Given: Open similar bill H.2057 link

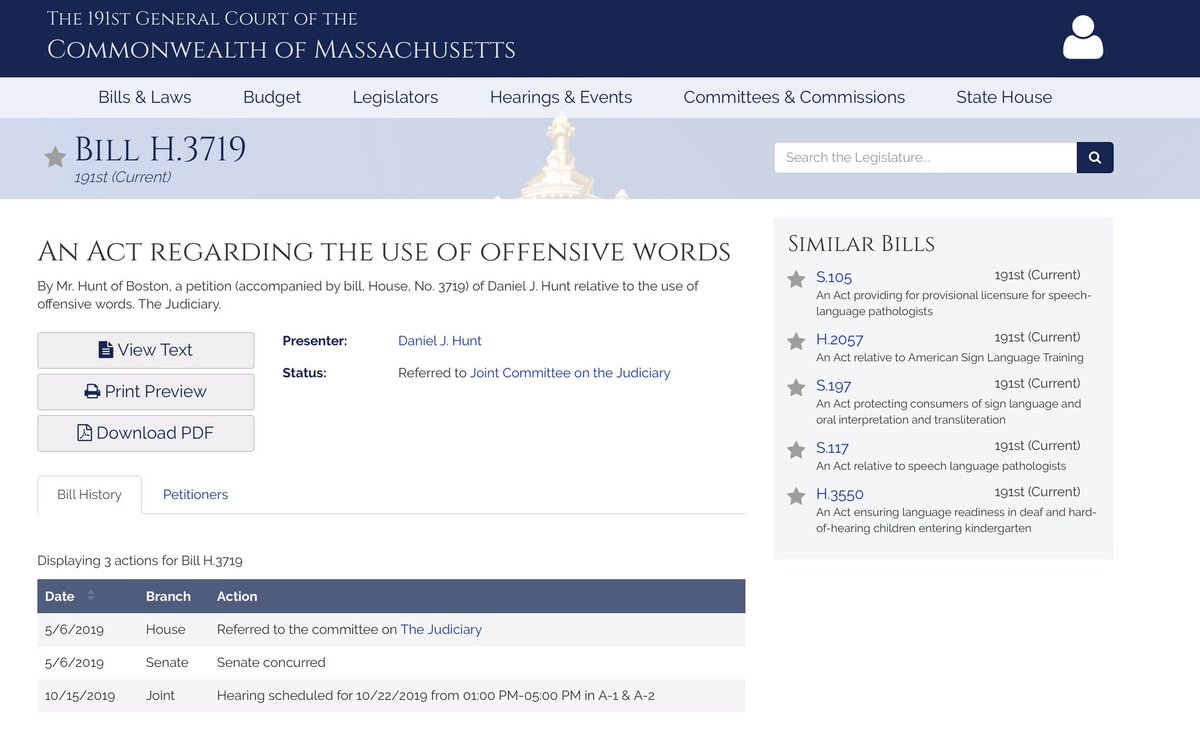Looking at the screenshot, I should pyautogui.click(x=840, y=340).
